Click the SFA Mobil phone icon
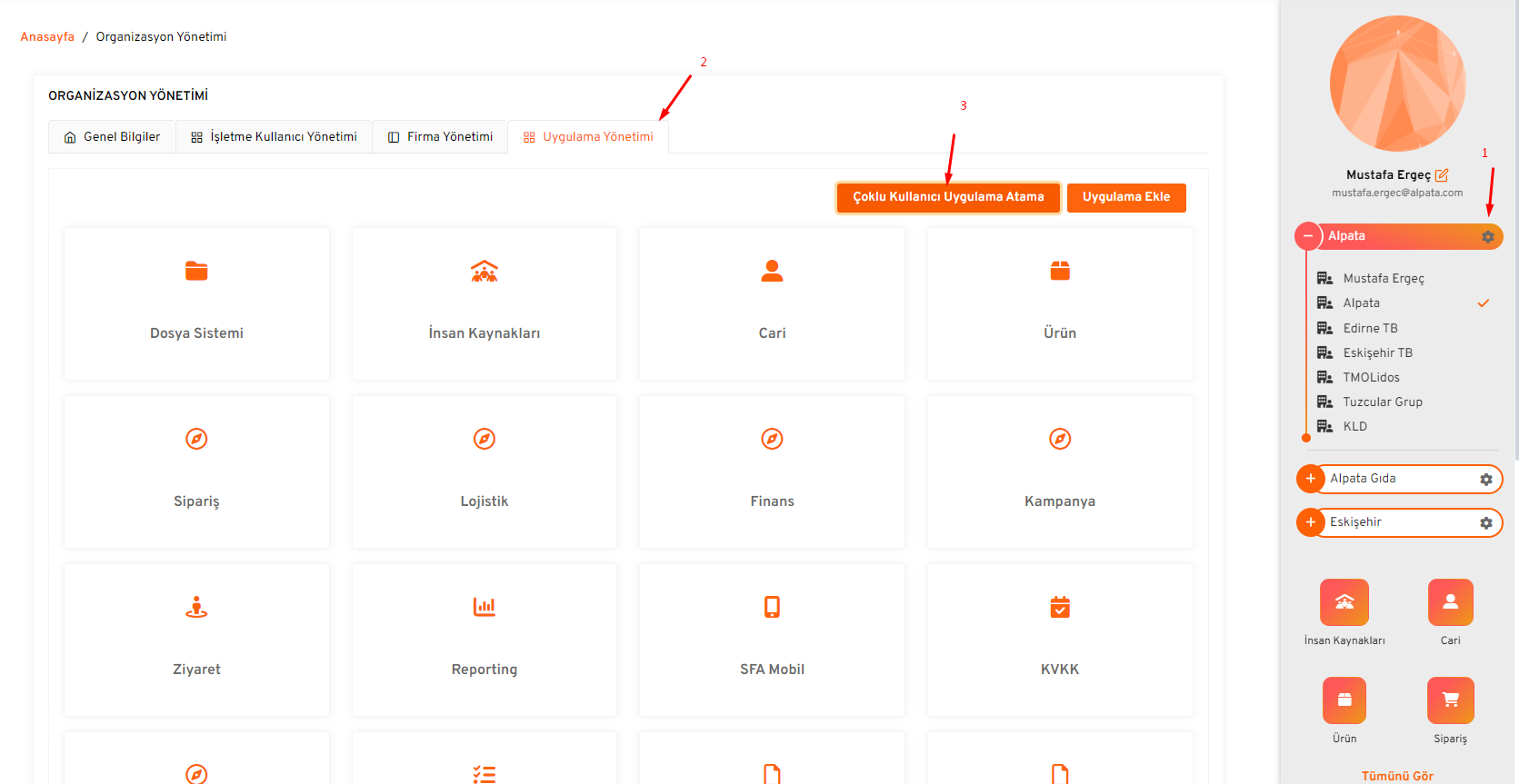 pyautogui.click(x=772, y=607)
